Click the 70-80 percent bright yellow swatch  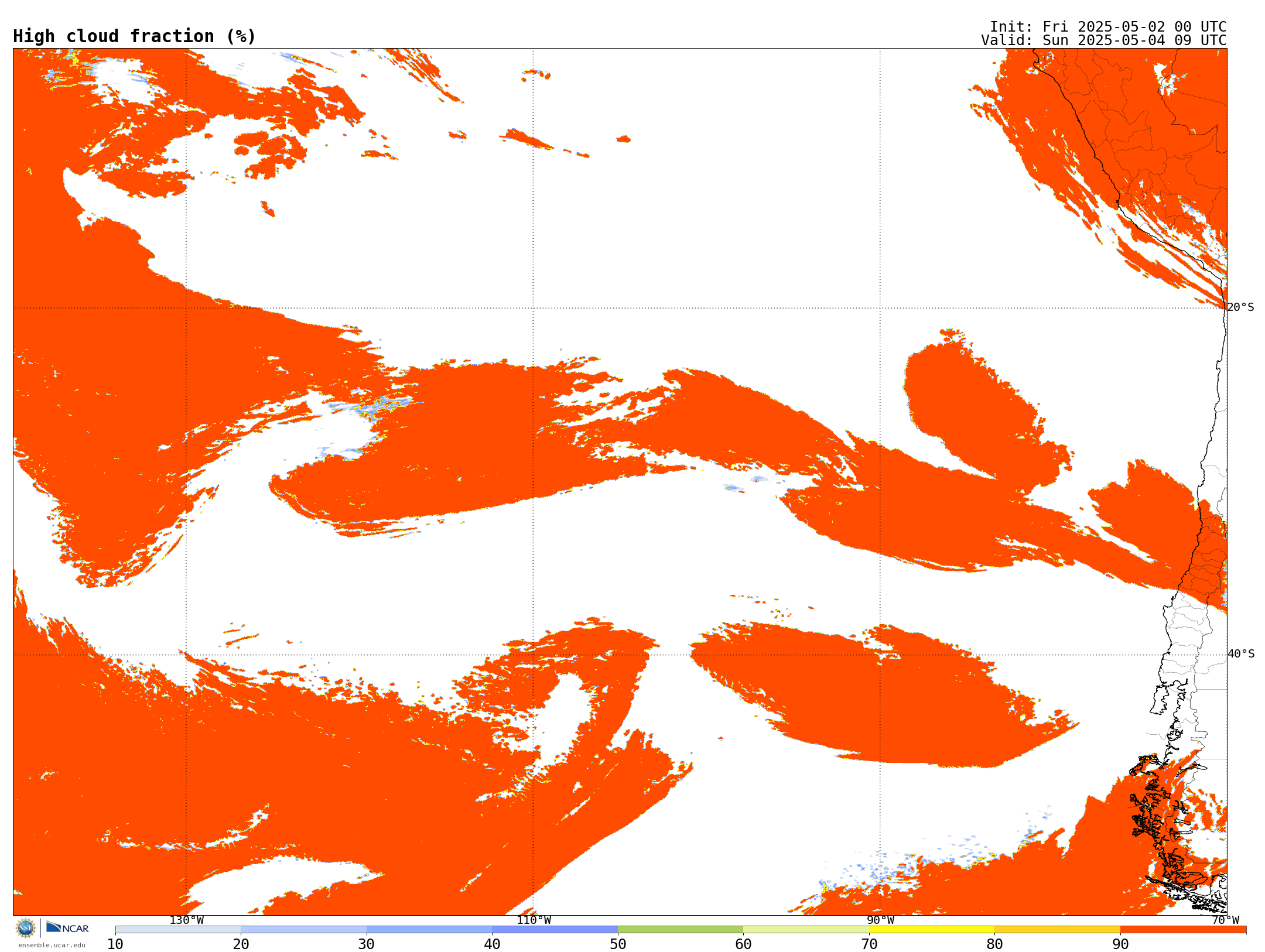point(932,930)
